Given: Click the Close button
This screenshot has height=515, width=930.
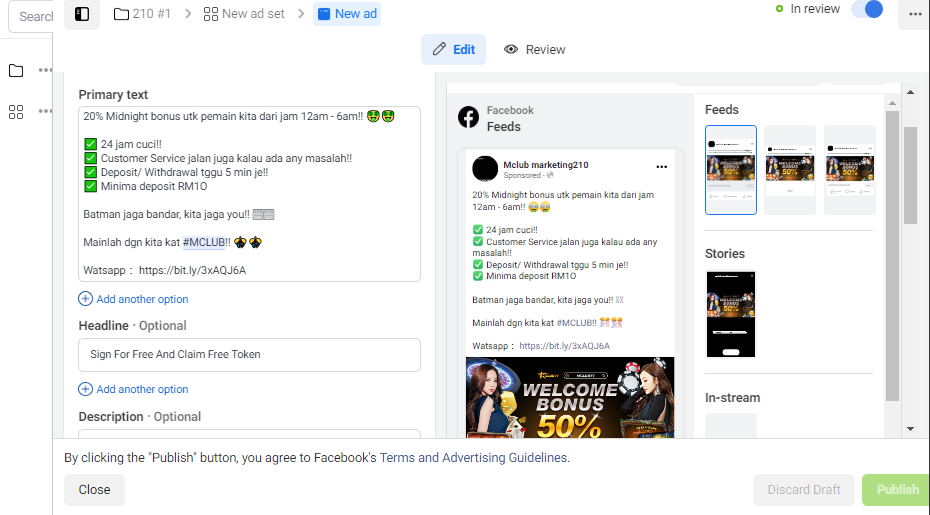Looking at the screenshot, I should pos(94,489).
